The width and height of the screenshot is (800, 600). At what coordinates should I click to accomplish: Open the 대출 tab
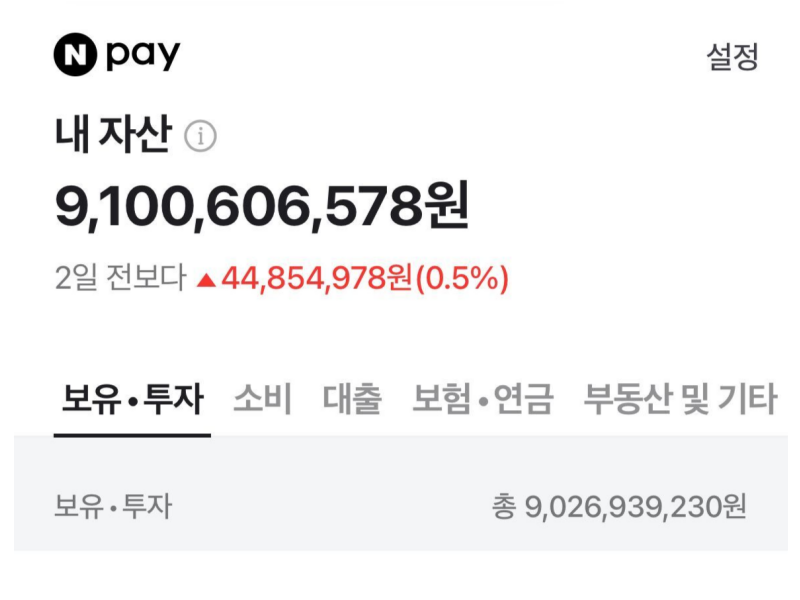tap(352, 399)
